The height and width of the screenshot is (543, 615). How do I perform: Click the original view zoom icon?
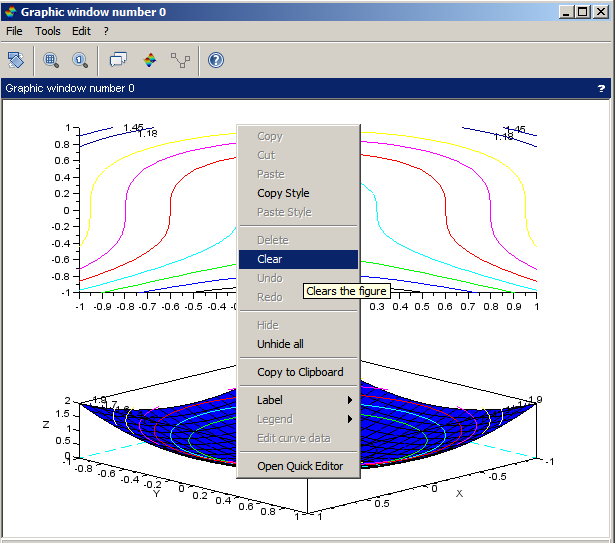click(x=80, y=60)
